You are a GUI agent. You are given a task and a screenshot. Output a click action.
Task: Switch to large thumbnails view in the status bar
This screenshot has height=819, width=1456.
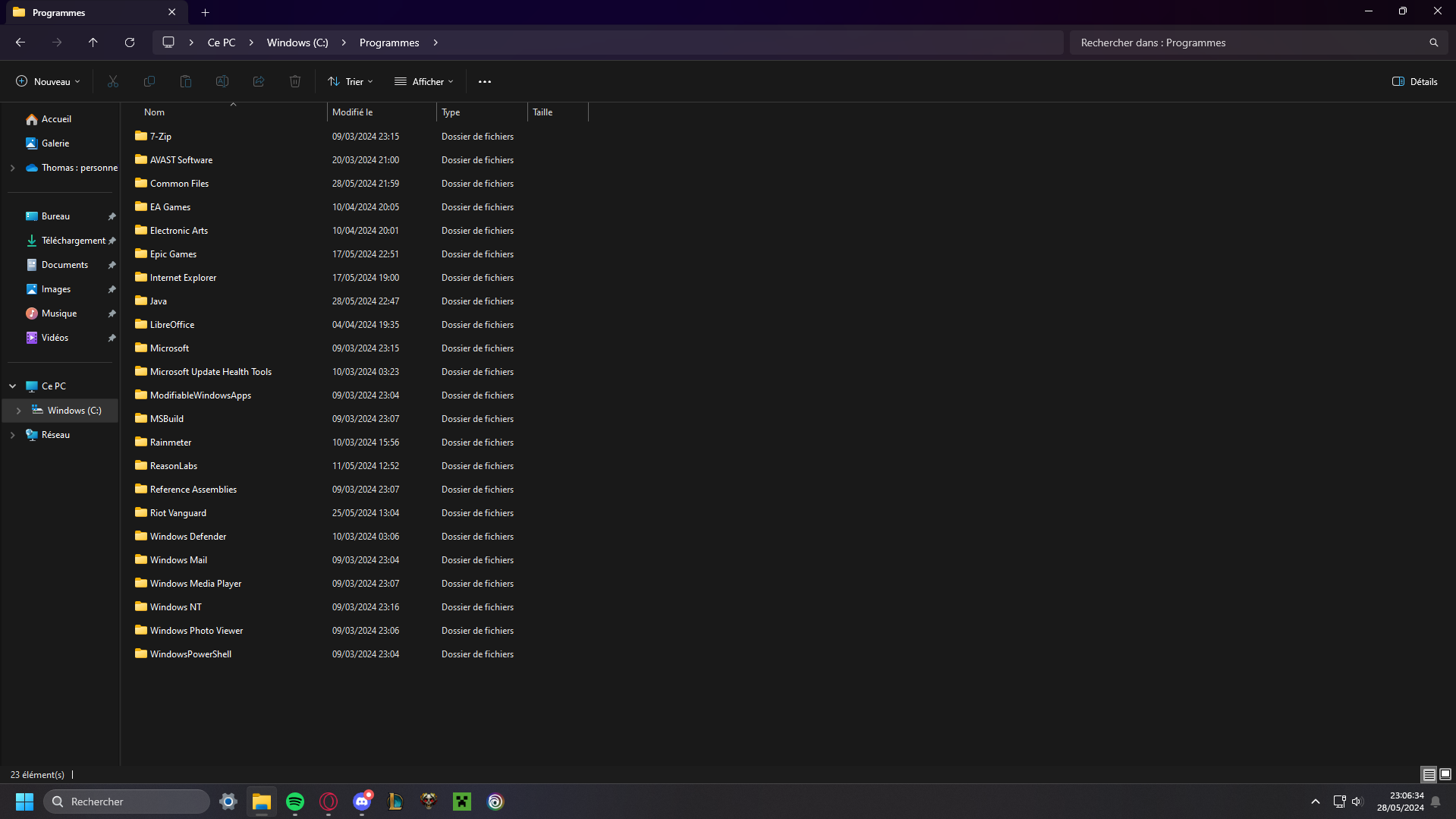click(x=1445, y=774)
